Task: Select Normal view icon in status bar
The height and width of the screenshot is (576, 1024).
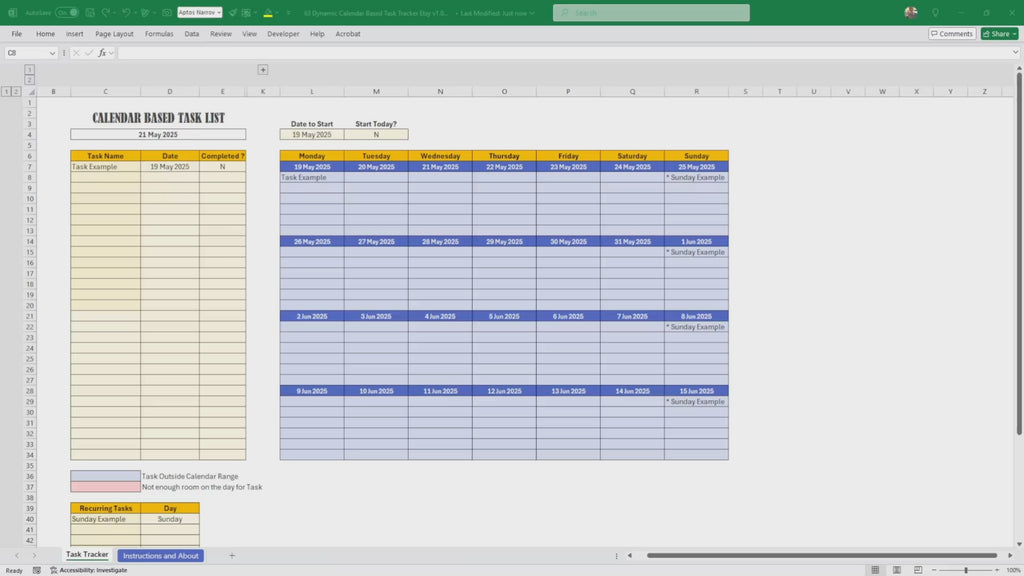Action: pyautogui.click(x=876, y=570)
